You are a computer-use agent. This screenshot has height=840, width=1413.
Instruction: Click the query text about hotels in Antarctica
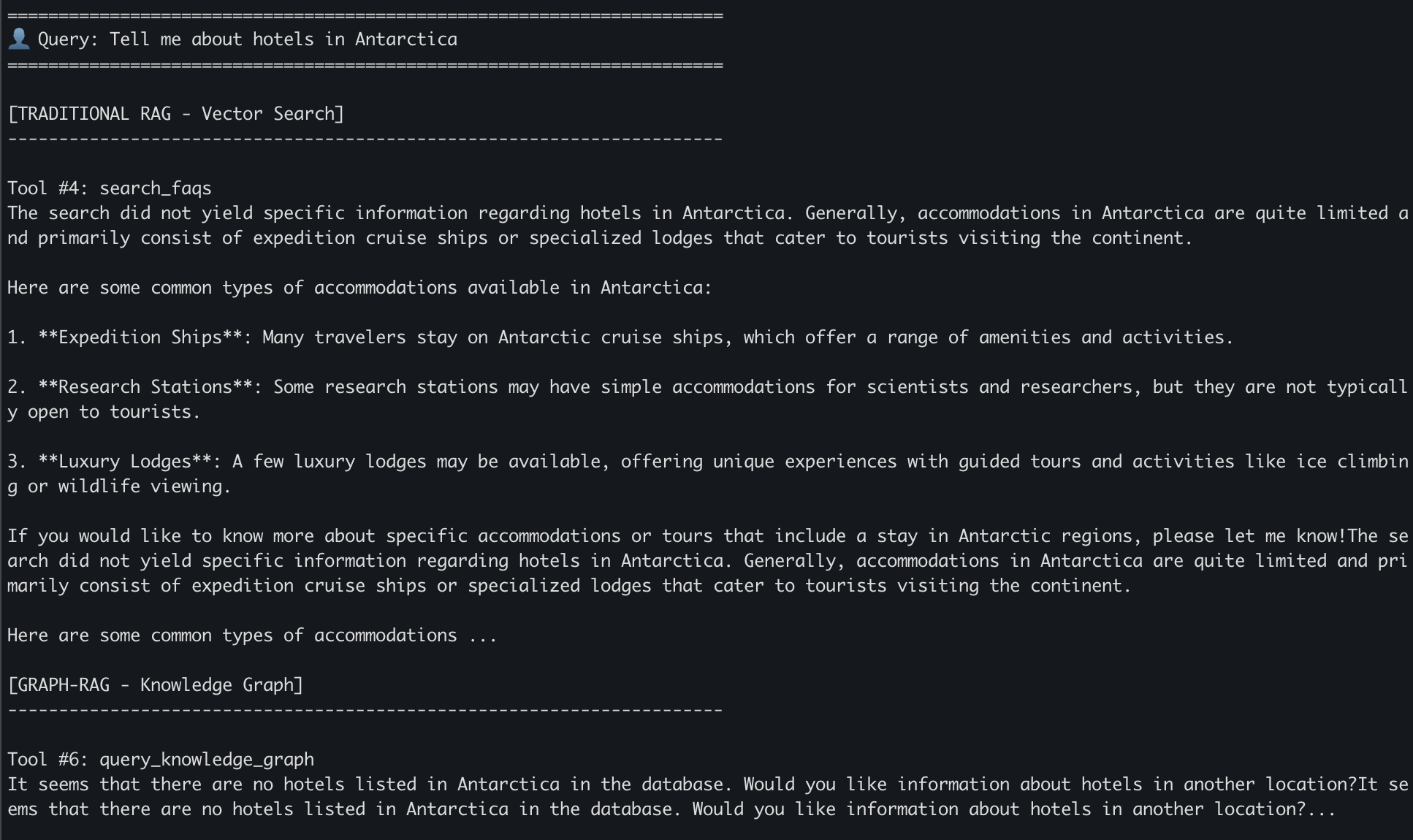tap(283, 39)
